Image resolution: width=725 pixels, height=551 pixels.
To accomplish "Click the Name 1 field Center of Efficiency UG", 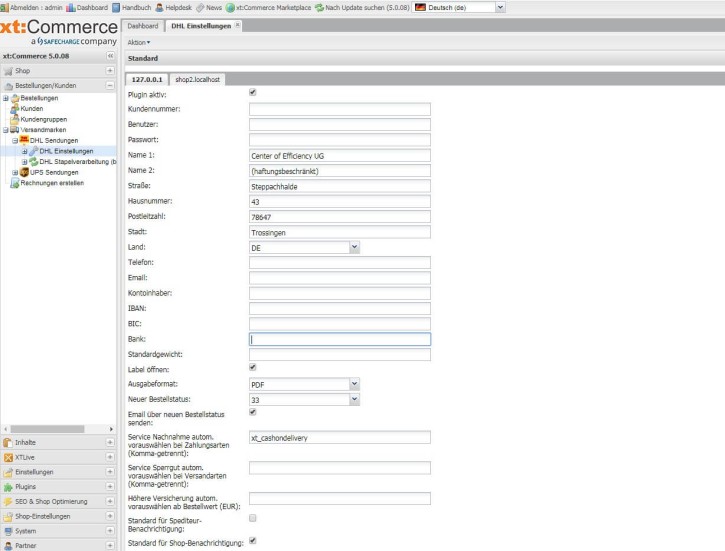I will (340, 155).
